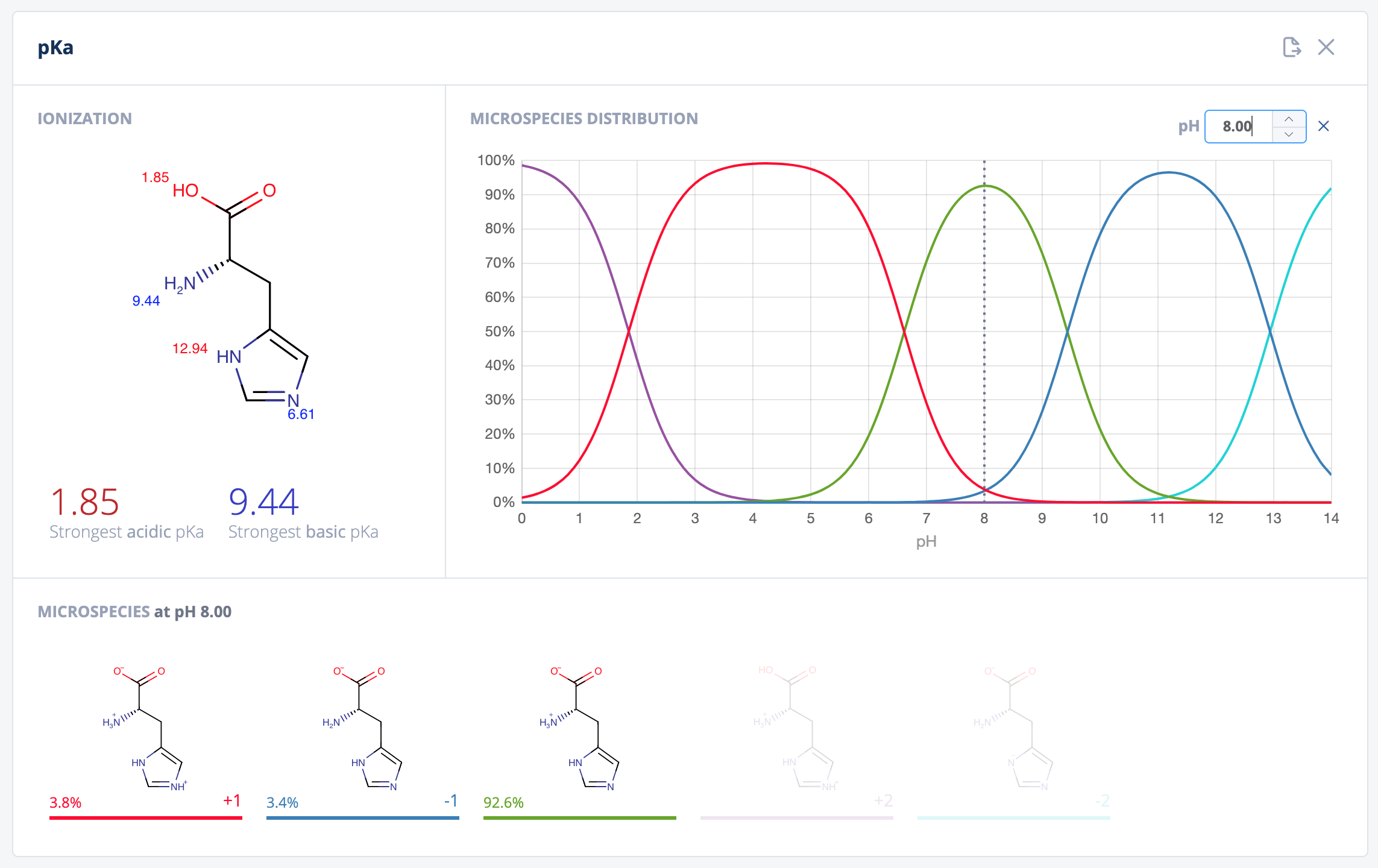Select the faded +2 microspecies structure

pyautogui.click(x=796, y=729)
